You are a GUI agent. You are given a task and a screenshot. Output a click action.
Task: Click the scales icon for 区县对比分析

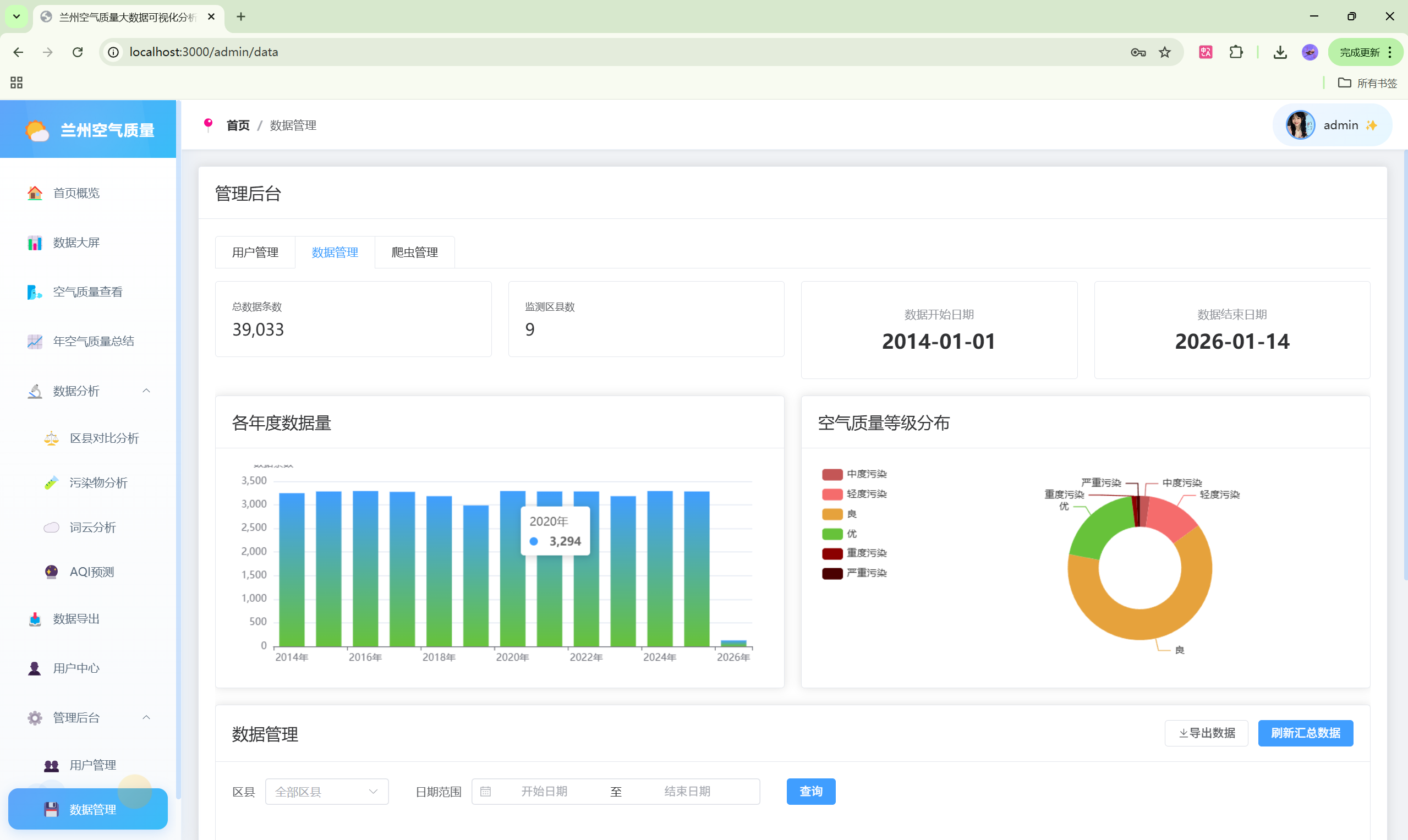[x=52, y=438]
